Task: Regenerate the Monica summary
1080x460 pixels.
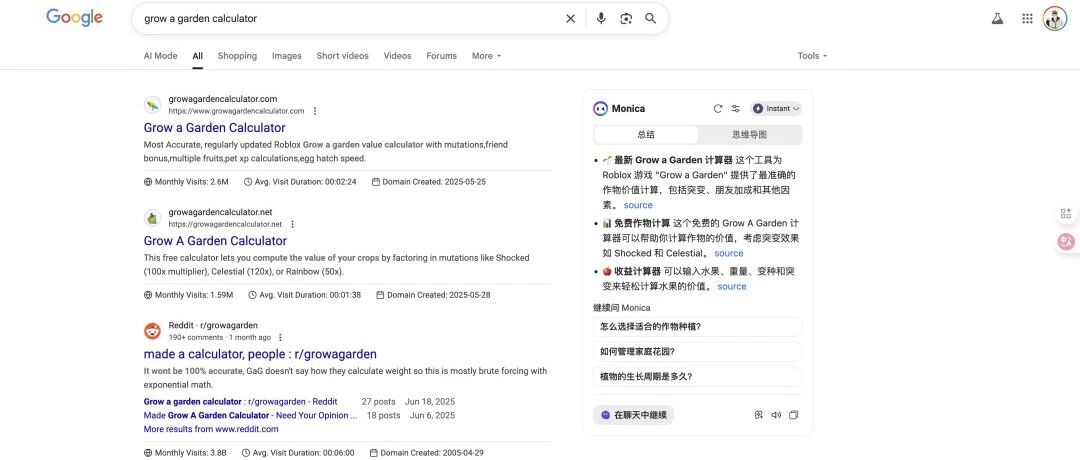Action: (x=718, y=109)
